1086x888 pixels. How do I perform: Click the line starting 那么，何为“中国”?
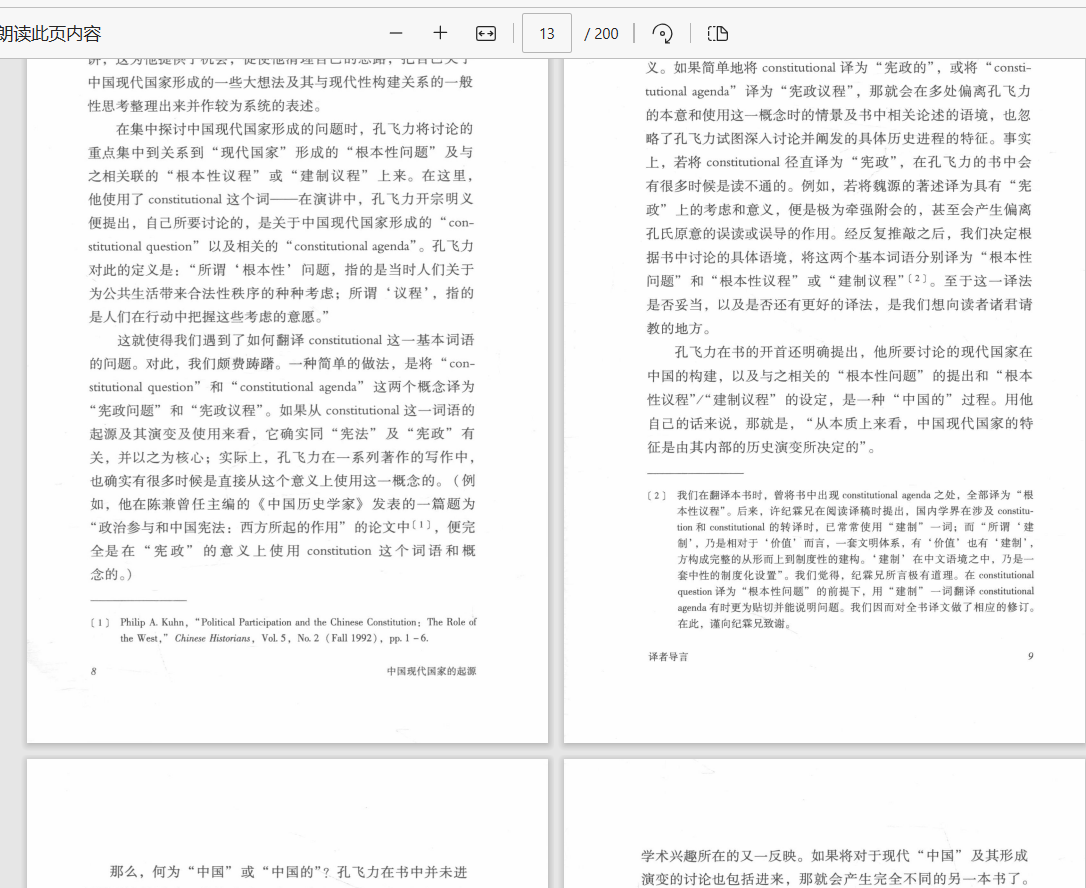tap(288, 871)
